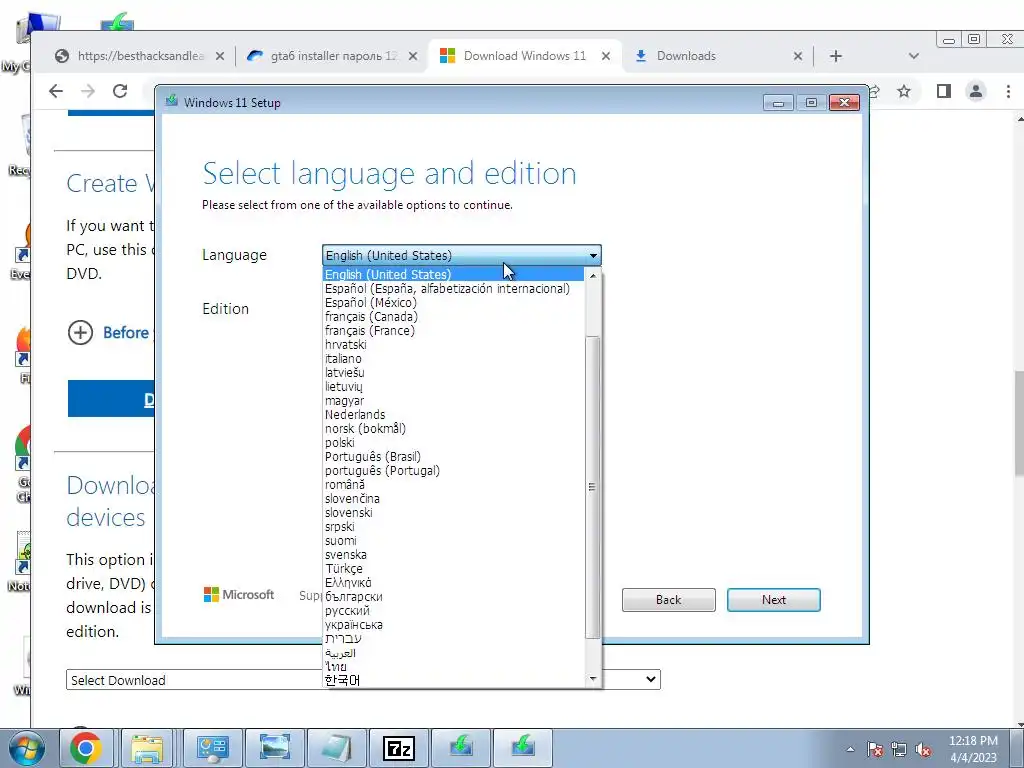The width and height of the screenshot is (1024, 768).
Task: Click list scrollbar down arrow
Action: (x=592, y=679)
